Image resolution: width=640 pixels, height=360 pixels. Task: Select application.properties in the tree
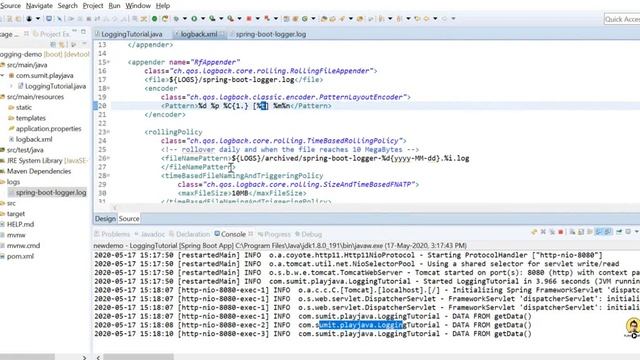(x=48, y=129)
